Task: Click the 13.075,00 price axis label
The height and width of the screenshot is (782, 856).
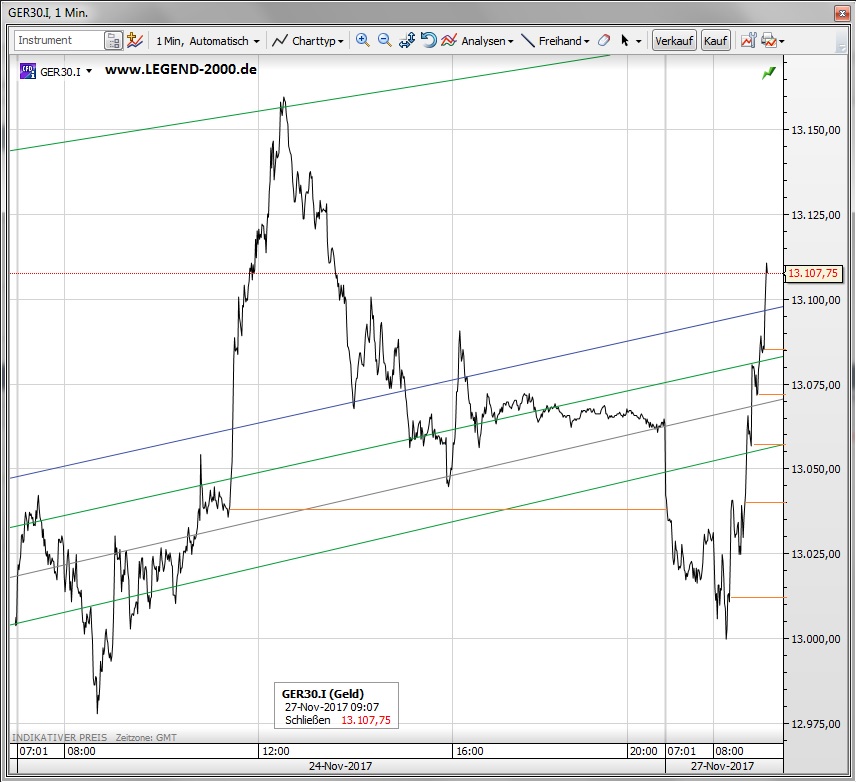Action: coord(816,385)
